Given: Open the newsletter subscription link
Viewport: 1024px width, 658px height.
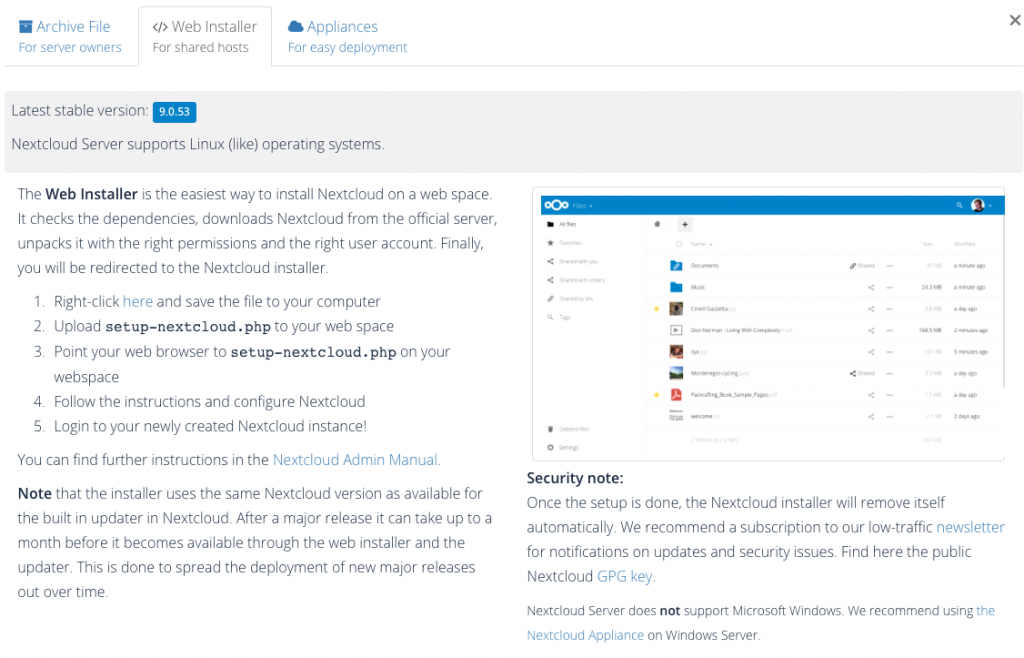Looking at the screenshot, I should [970, 527].
